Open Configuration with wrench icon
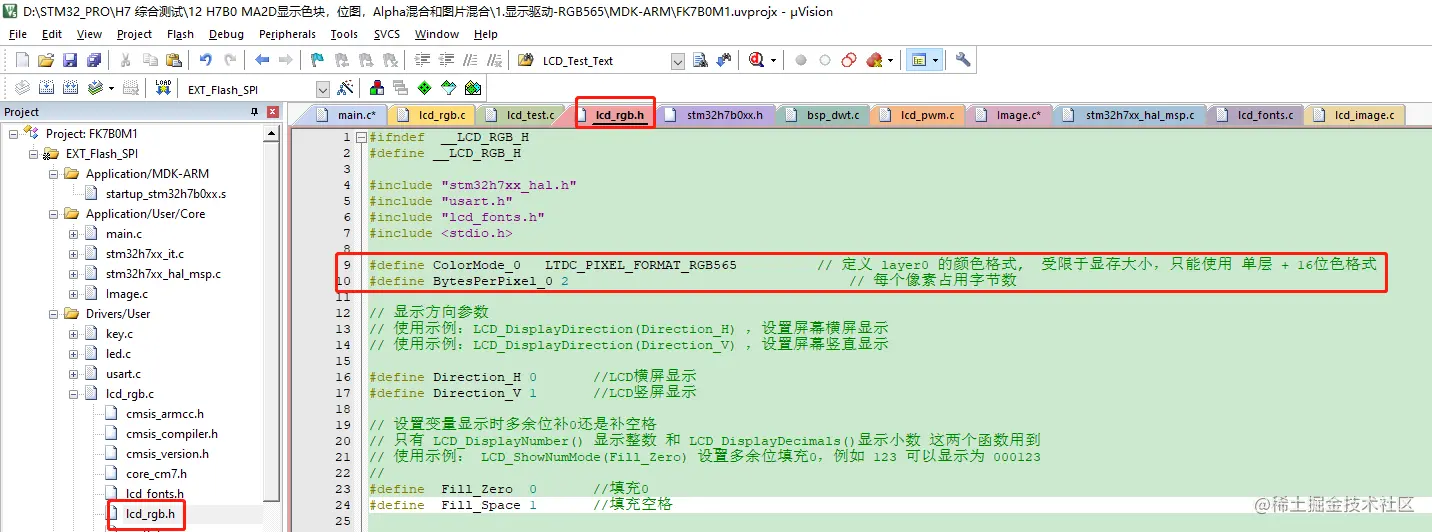Image resolution: width=1432 pixels, height=532 pixels. 963,60
